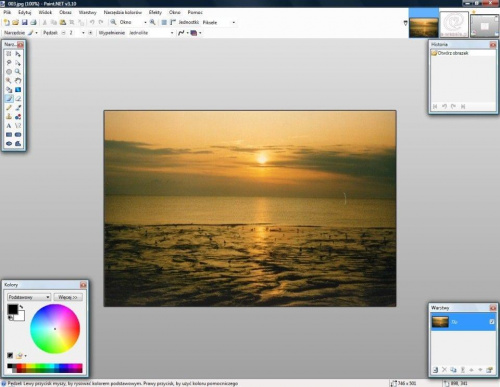500x387 pixels.
Task: Select the Pan hand tool
Action: 18,81
